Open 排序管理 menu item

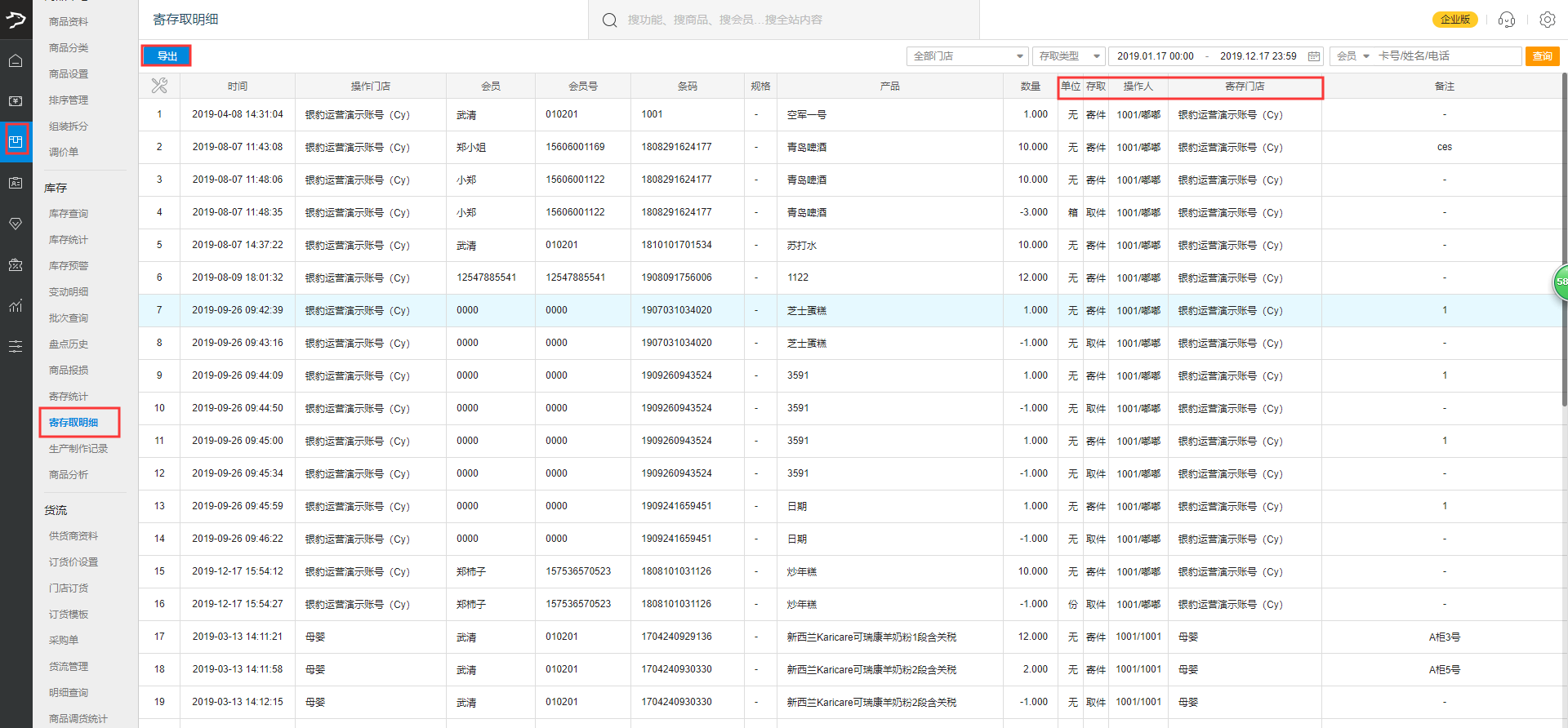pyautogui.click(x=69, y=100)
